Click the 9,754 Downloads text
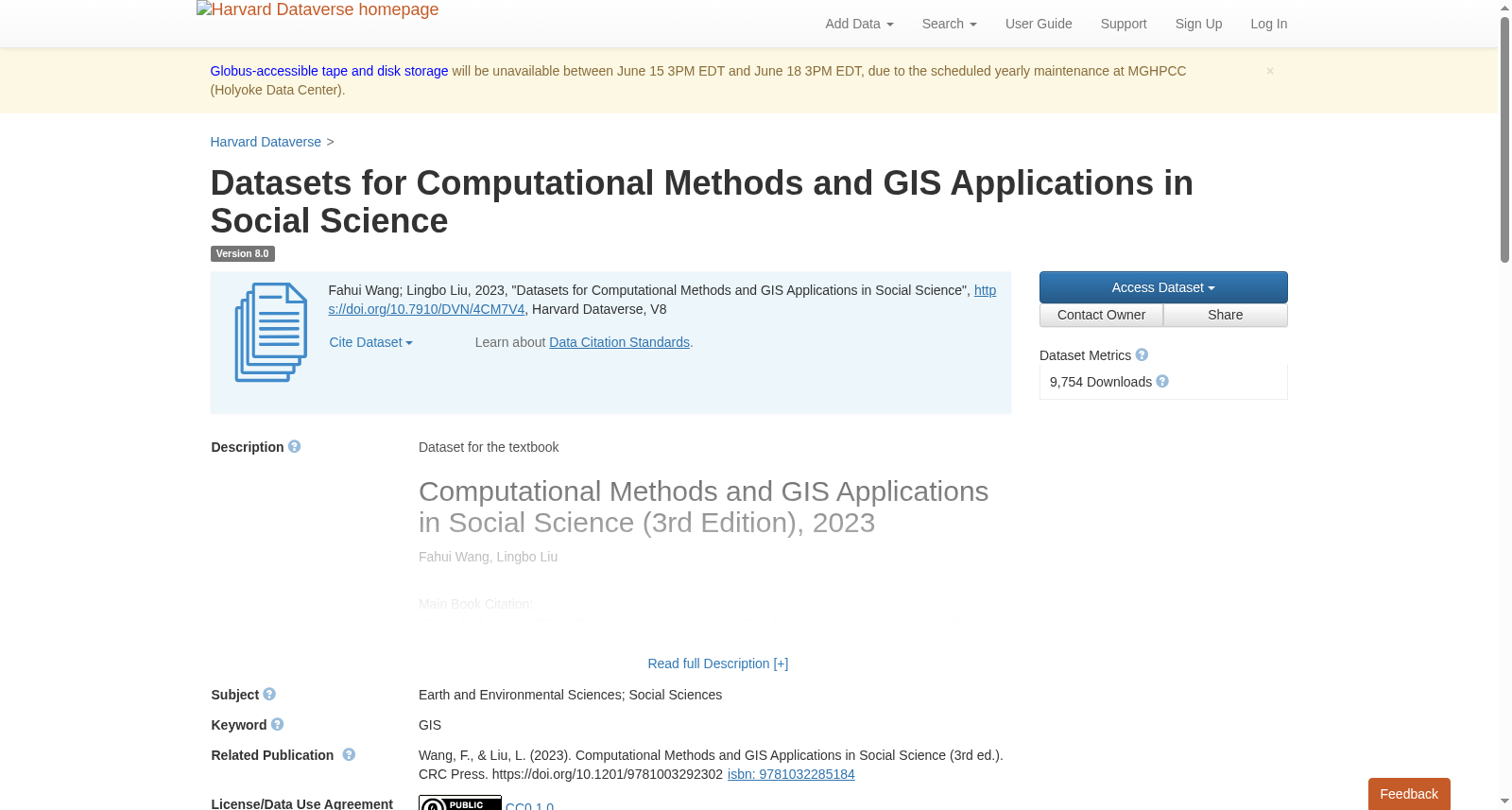The width and height of the screenshot is (1512, 810). point(1101,382)
